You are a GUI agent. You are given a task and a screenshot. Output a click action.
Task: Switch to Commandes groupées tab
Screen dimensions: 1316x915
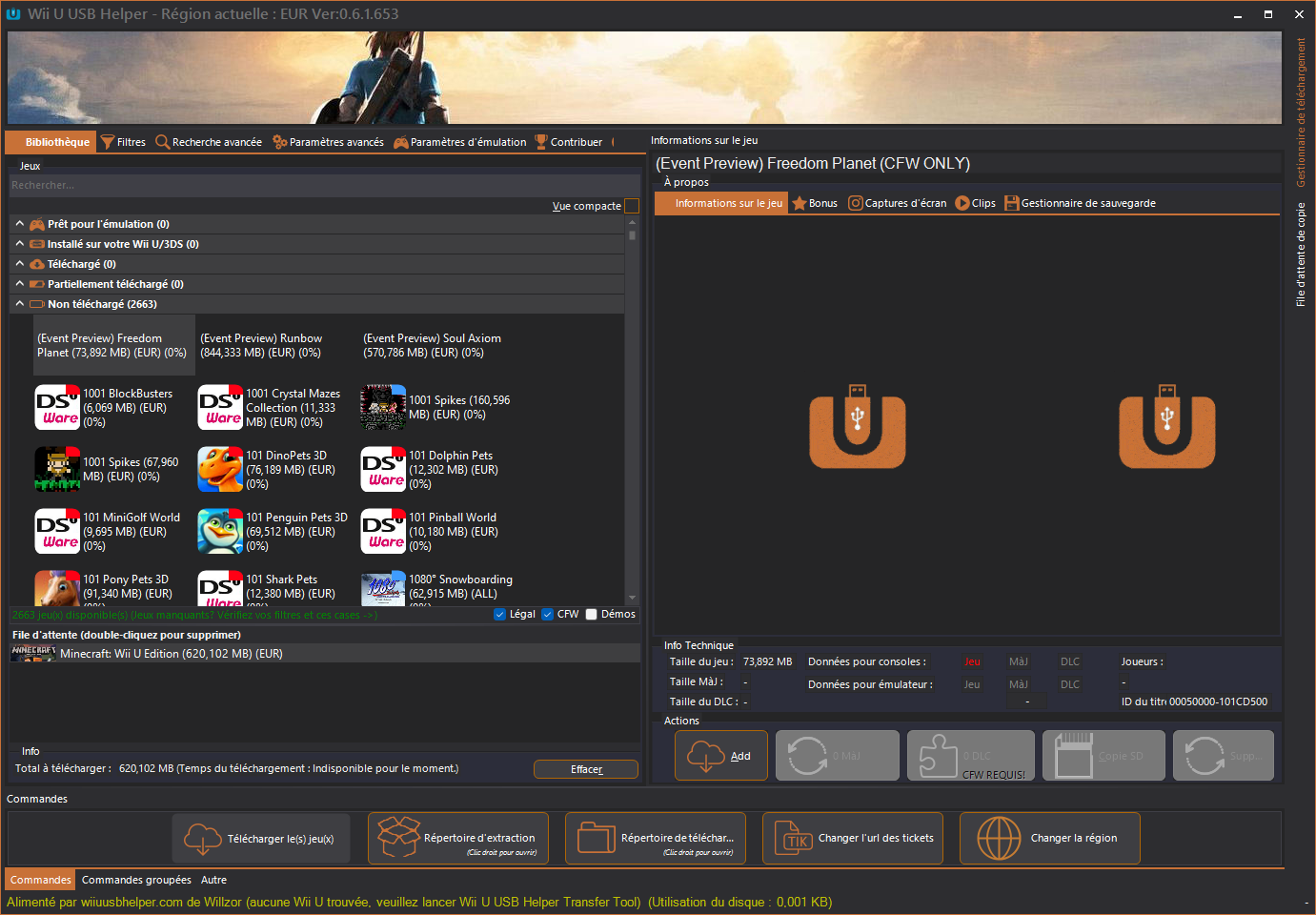(136, 880)
